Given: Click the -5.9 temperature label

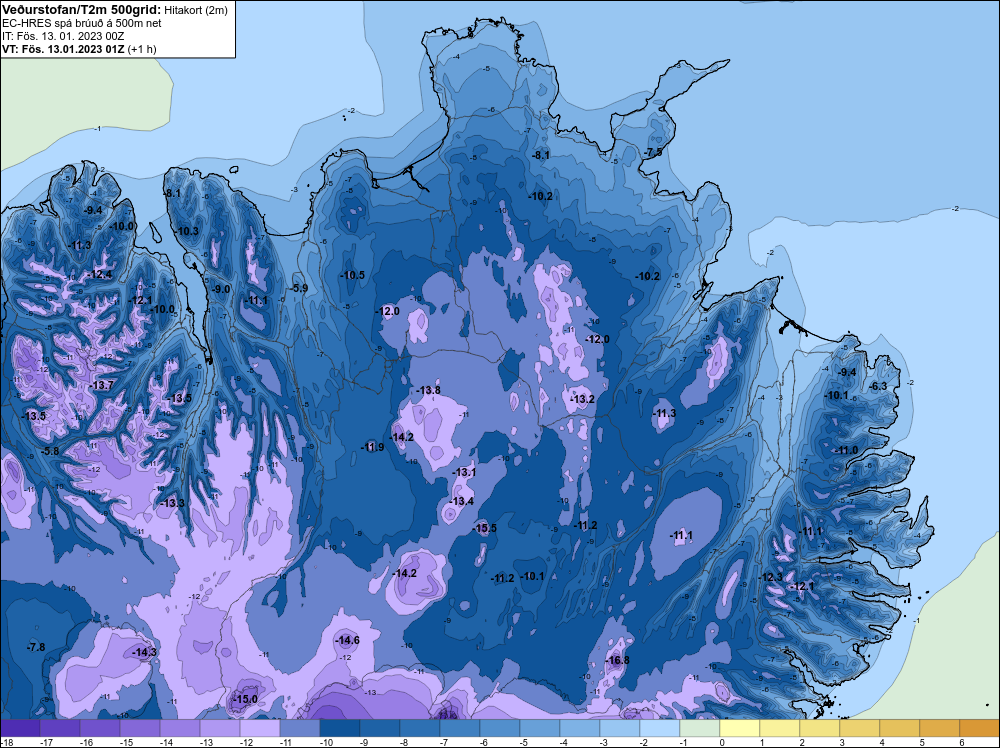Looking at the screenshot, I should pos(299,288).
